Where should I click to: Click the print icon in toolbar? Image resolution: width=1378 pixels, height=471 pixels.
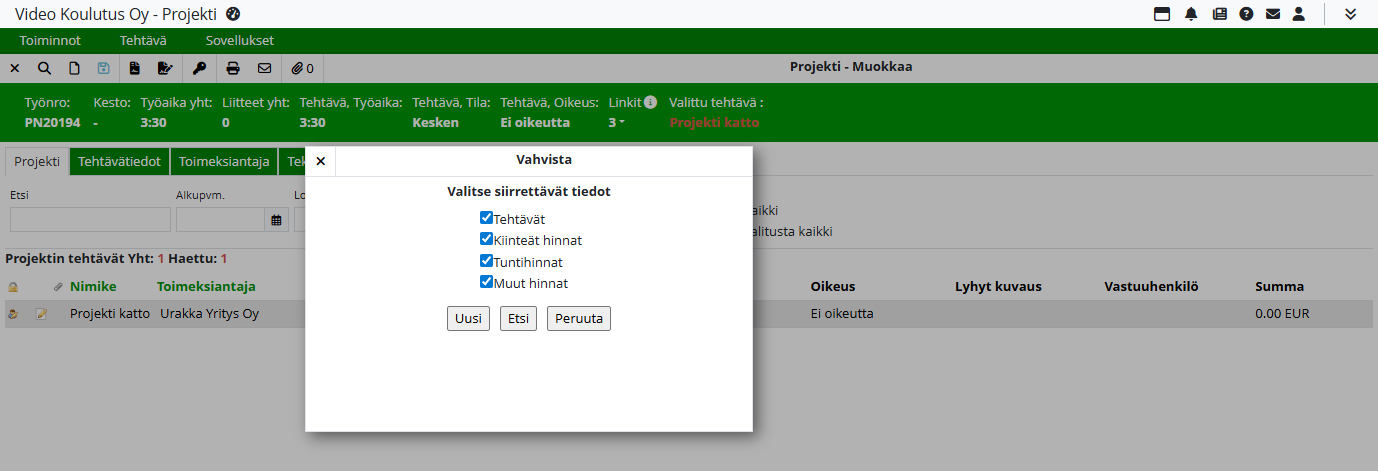233,69
